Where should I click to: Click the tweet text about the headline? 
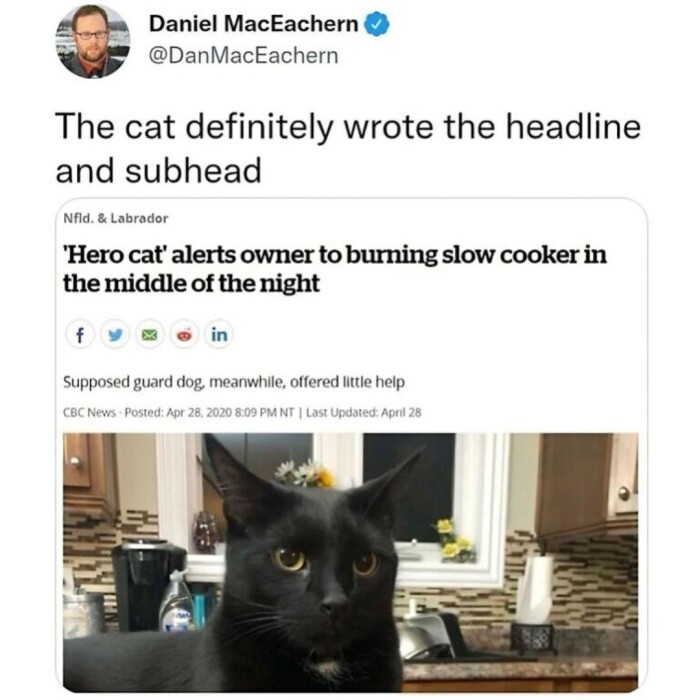[348, 148]
